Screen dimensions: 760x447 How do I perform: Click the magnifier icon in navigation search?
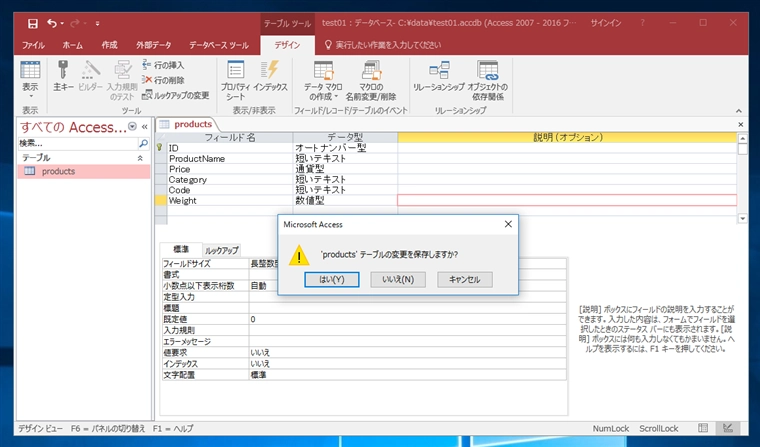tap(143, 144)
